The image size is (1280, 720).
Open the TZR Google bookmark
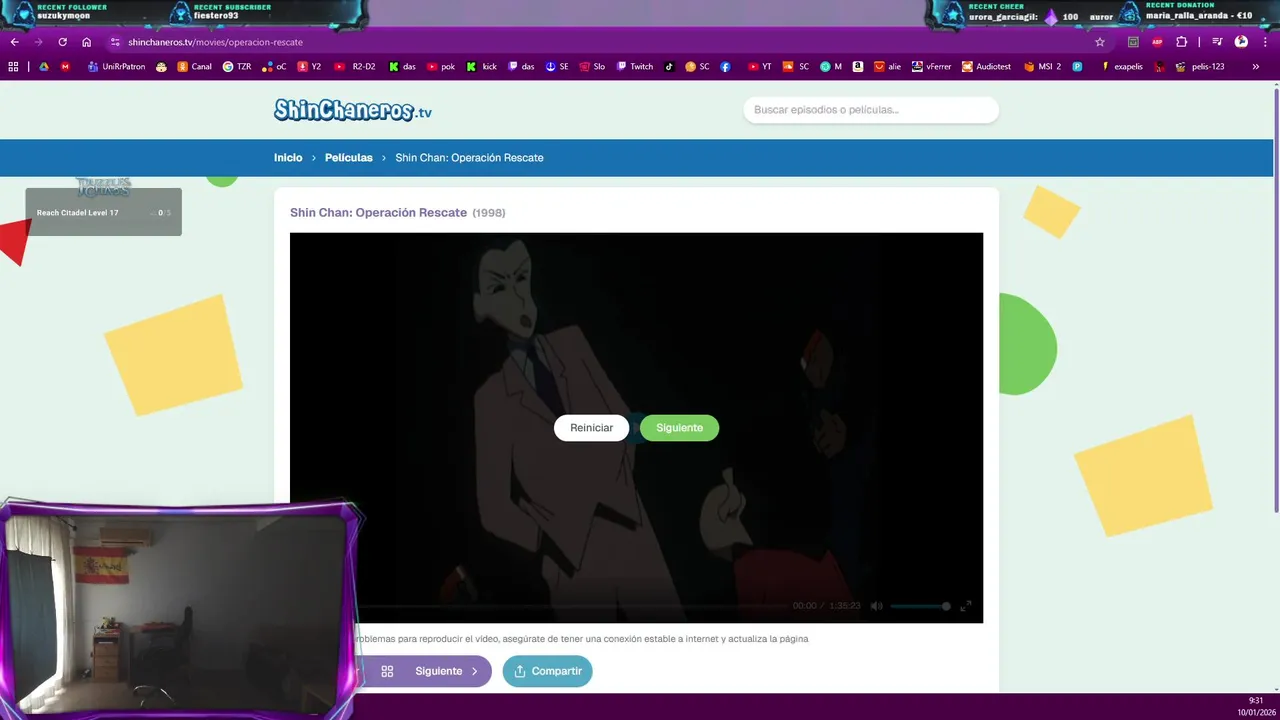pos(237,67)
